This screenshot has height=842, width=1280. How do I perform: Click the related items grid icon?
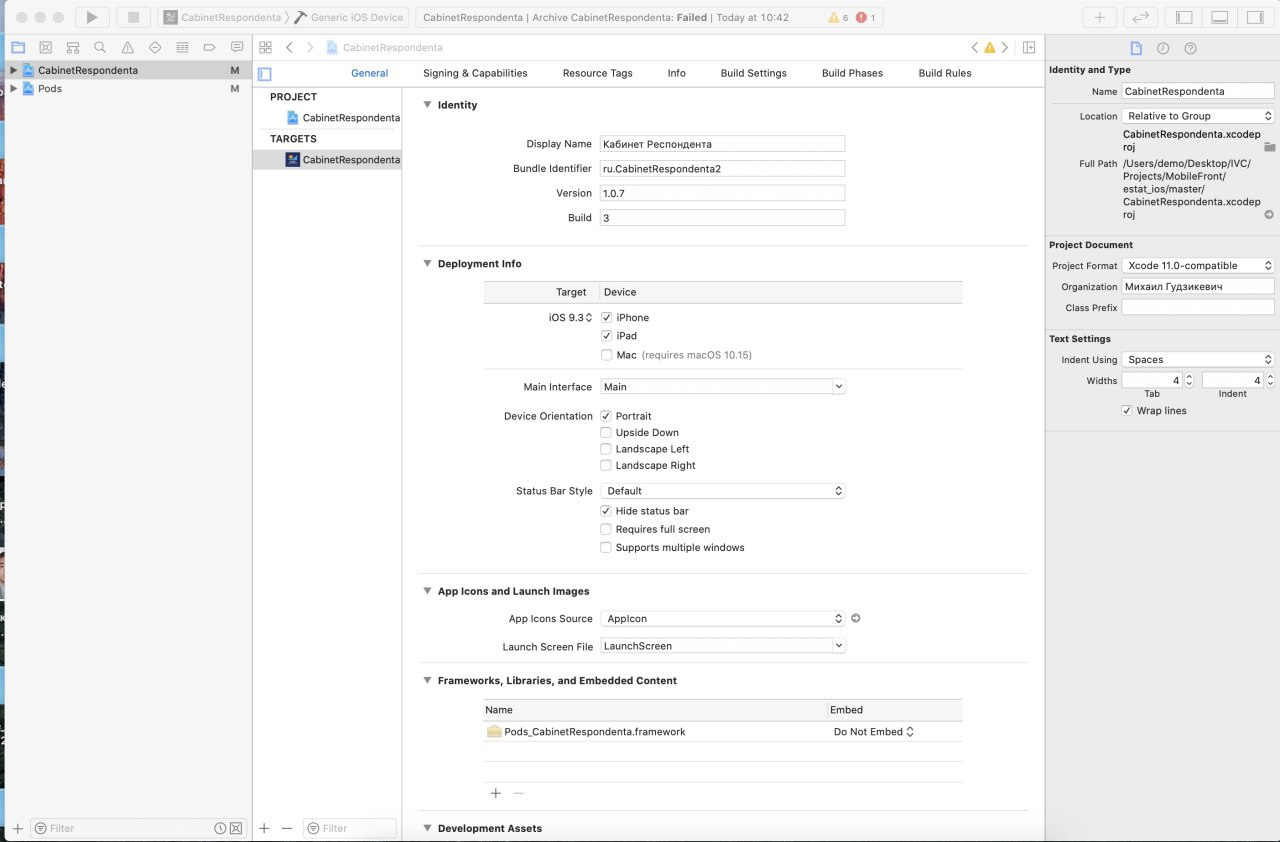point(265,47)
